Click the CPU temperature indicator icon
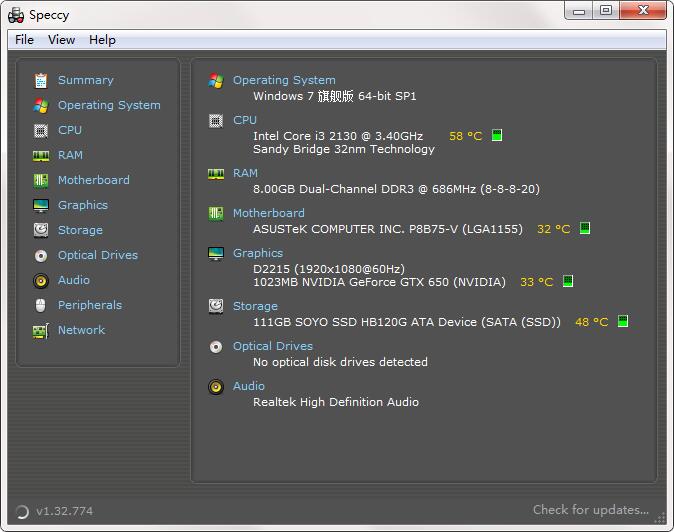Viewport: 674px width, 532px height. (x=497, y=136)
